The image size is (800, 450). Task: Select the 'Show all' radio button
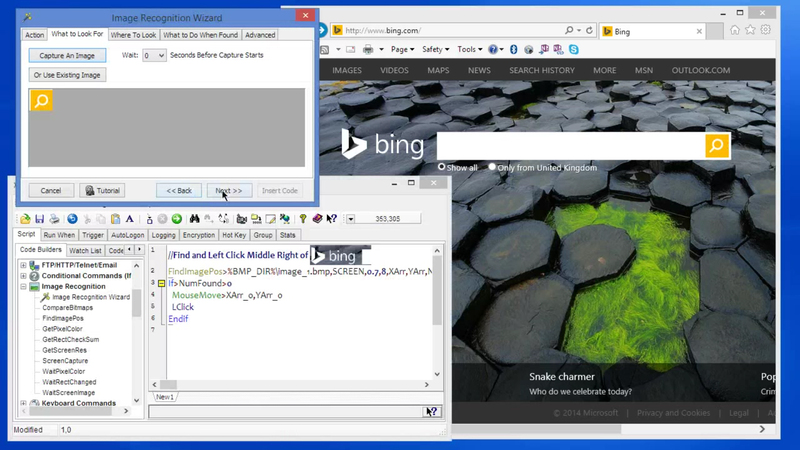pyautogui.click(x=441, y=167)
